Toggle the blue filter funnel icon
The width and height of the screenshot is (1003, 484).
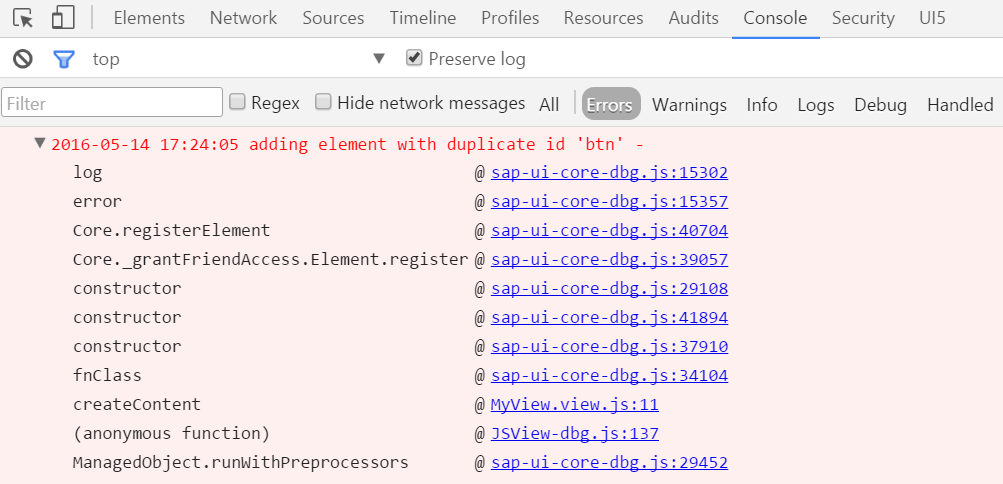(x=63, y=59)
